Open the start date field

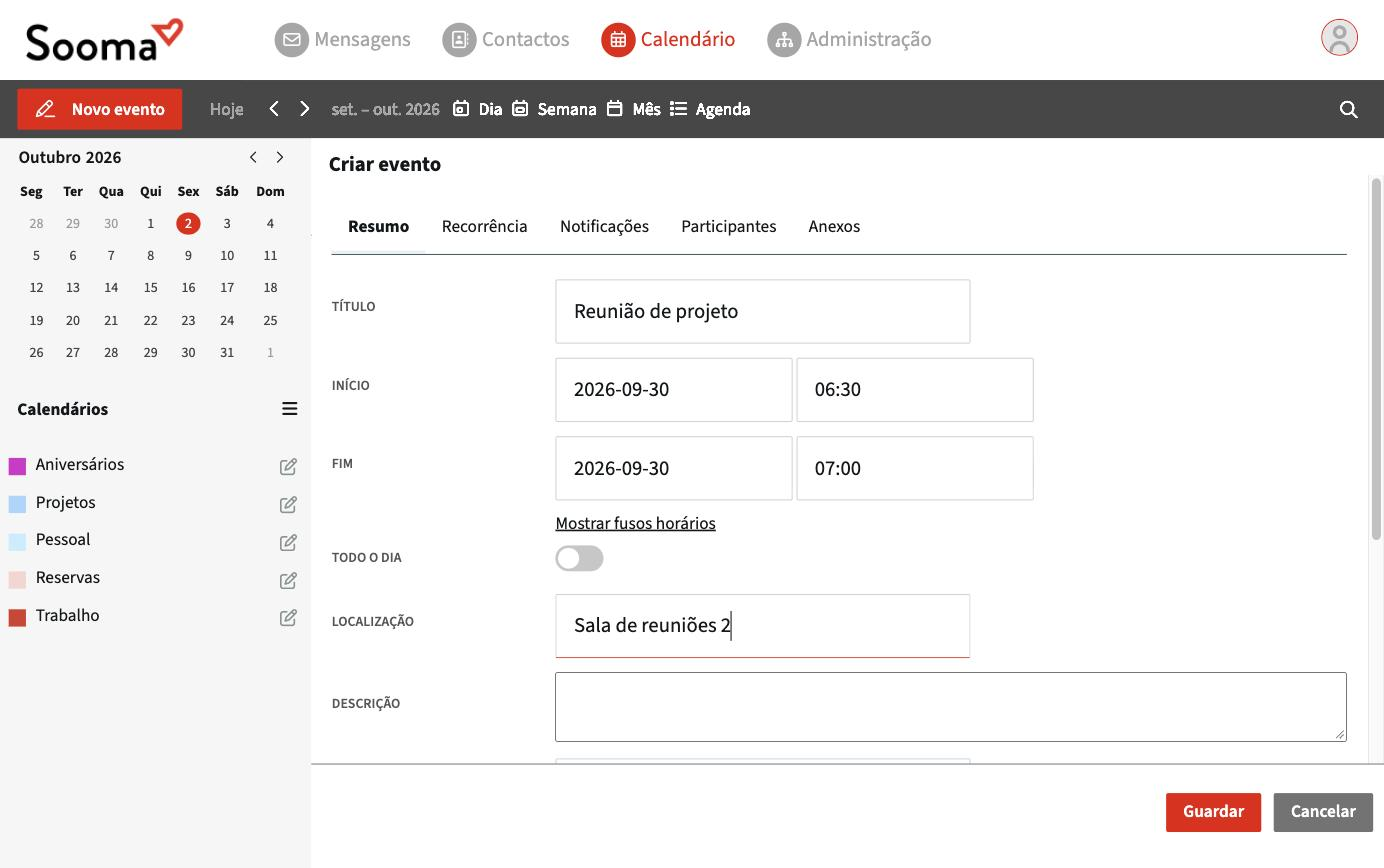point(674,390)
